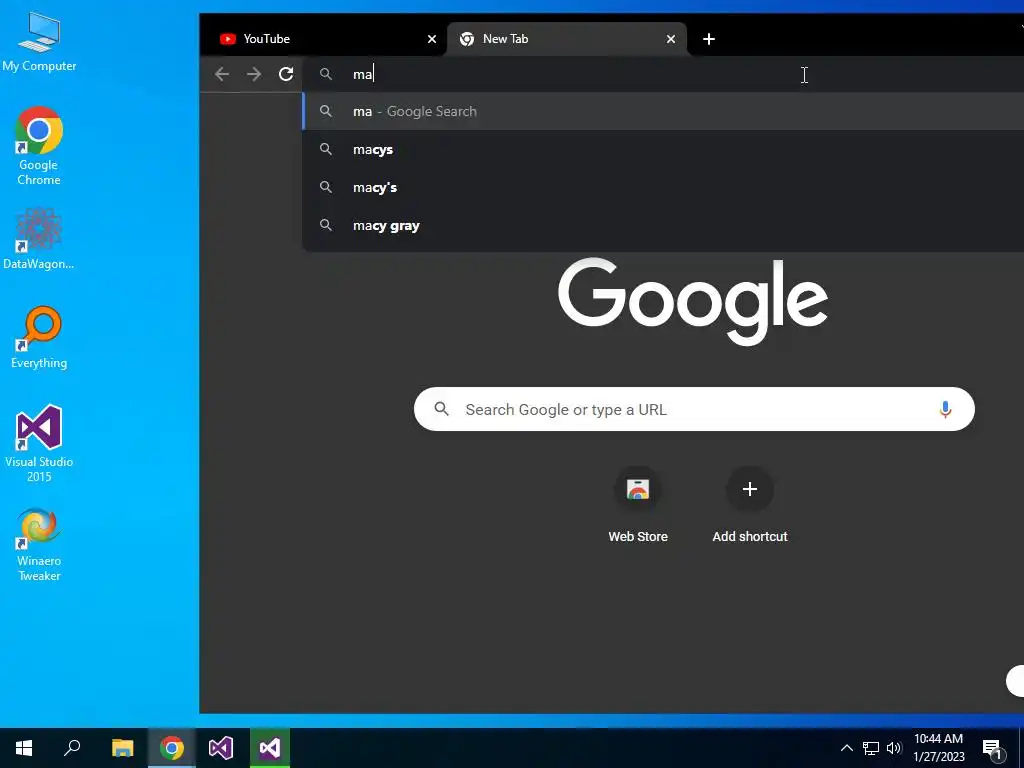Open taskbar search

[72, 748]
